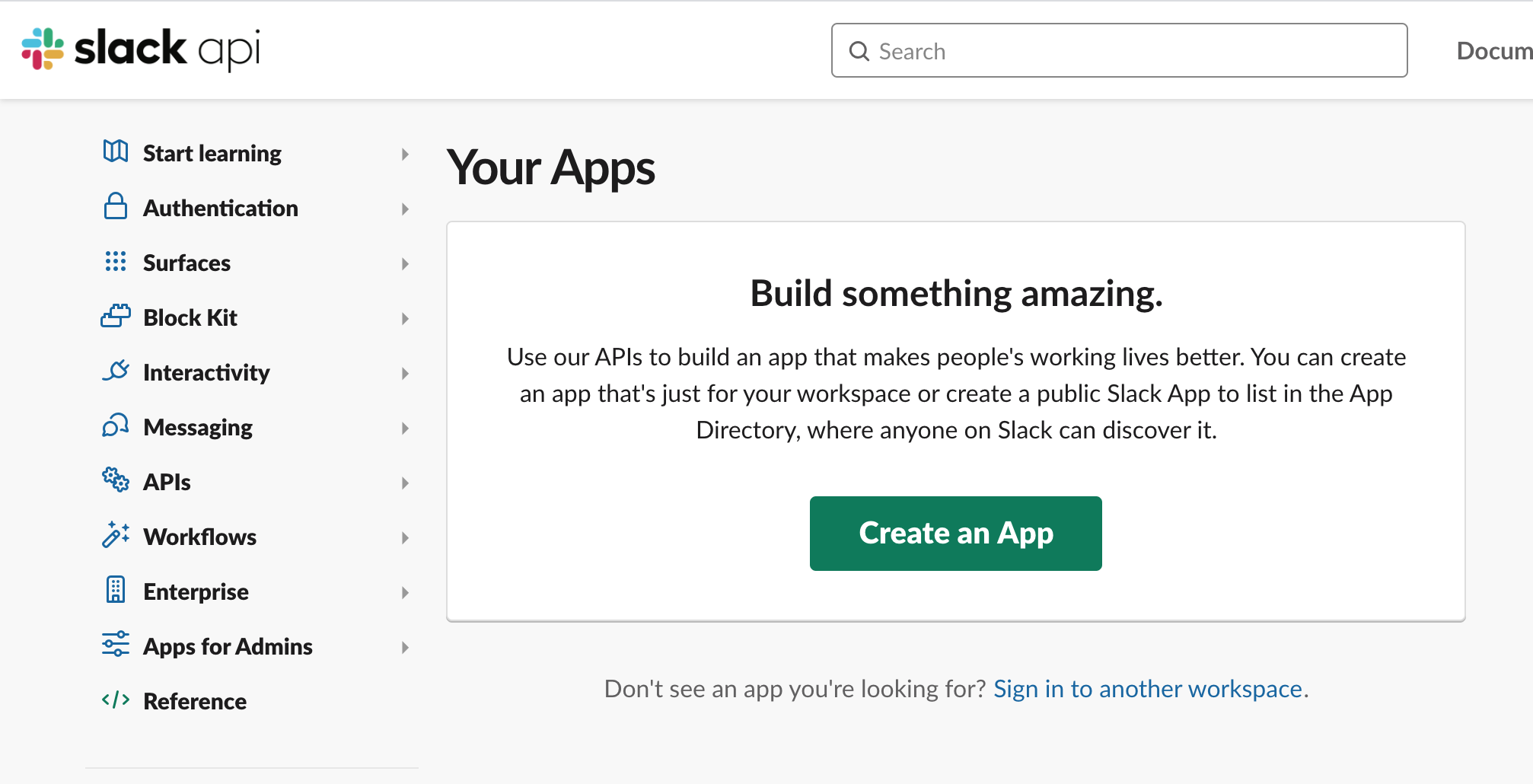Click the Surfaces grid dots icon
1533x784 pixels.
point(116,261)
